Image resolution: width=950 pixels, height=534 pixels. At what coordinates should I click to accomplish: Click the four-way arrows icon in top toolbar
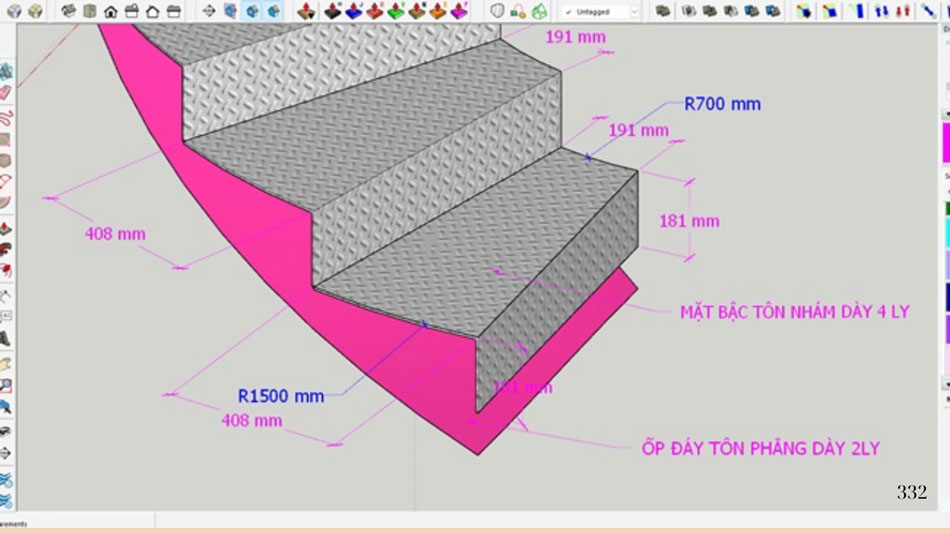click(x=209, y=11)
